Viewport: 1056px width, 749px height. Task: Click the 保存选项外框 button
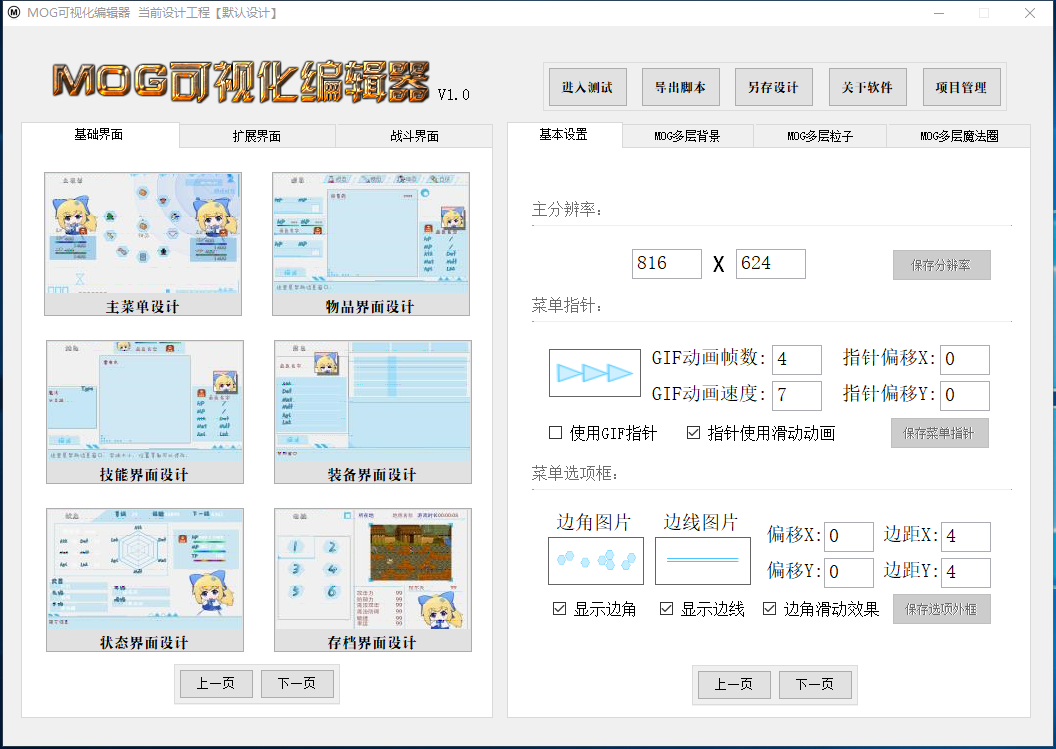coord(942,609)
